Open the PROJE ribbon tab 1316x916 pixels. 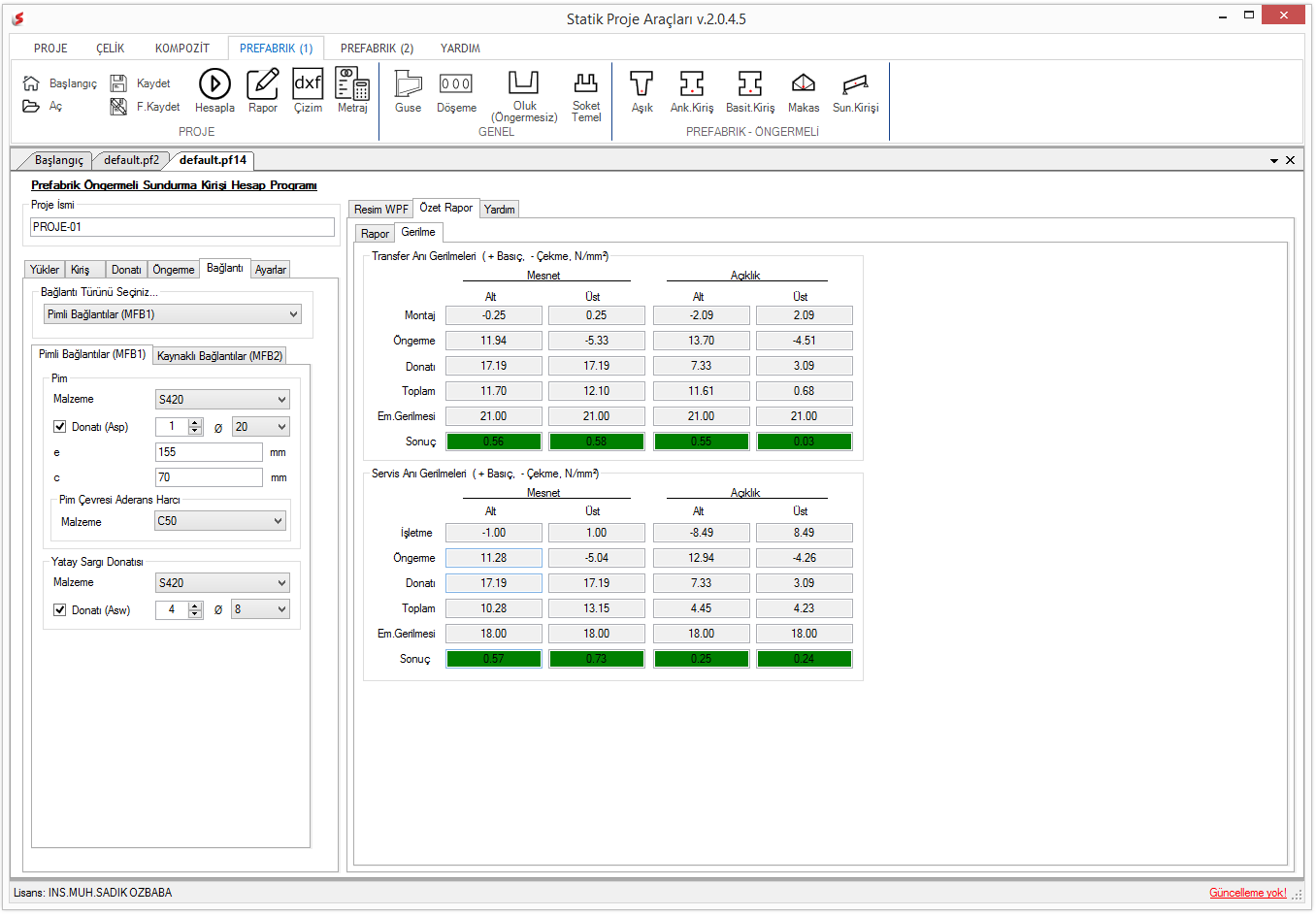click(x=50, y=49)
